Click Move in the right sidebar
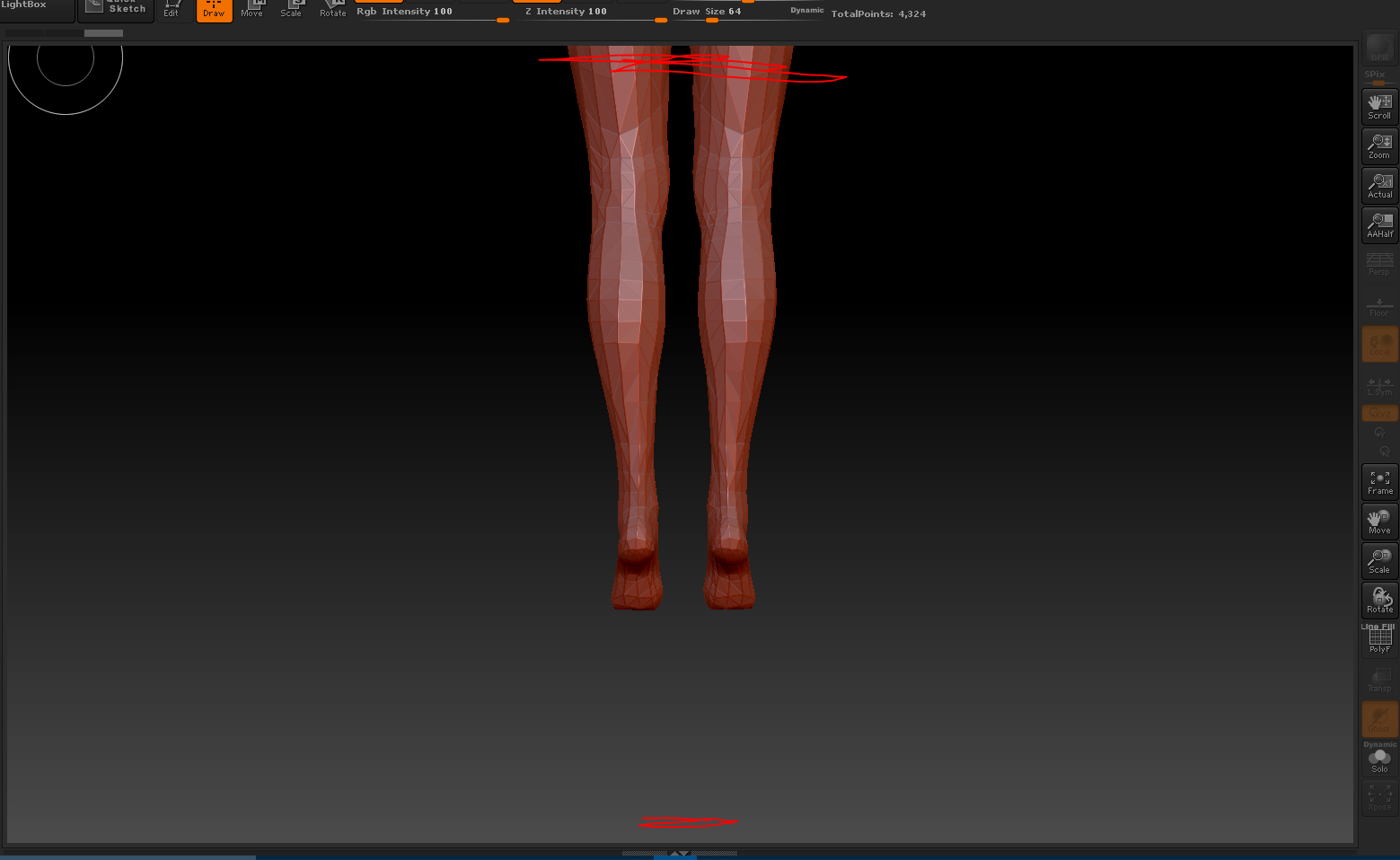Screen dimensions: 1400x860 (x=1379, y=522)
